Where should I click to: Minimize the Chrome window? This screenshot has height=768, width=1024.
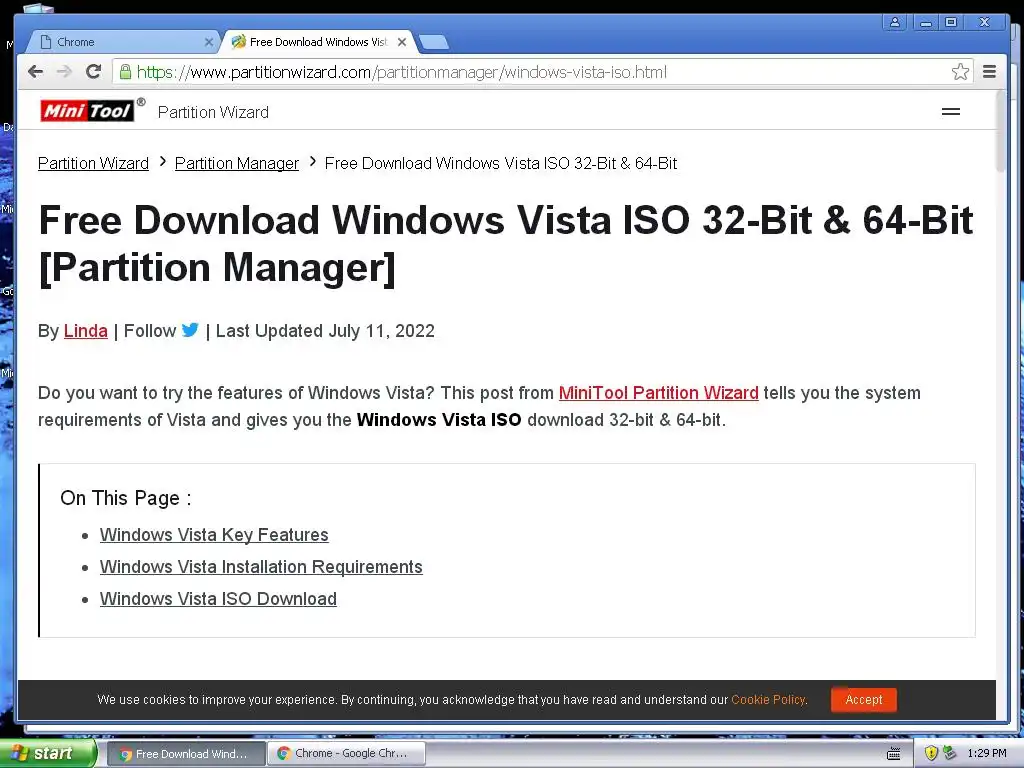point(925,22)
